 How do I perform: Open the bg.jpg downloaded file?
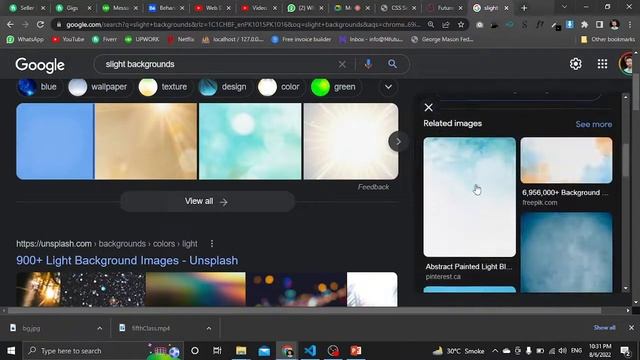[x=31, y=328]
